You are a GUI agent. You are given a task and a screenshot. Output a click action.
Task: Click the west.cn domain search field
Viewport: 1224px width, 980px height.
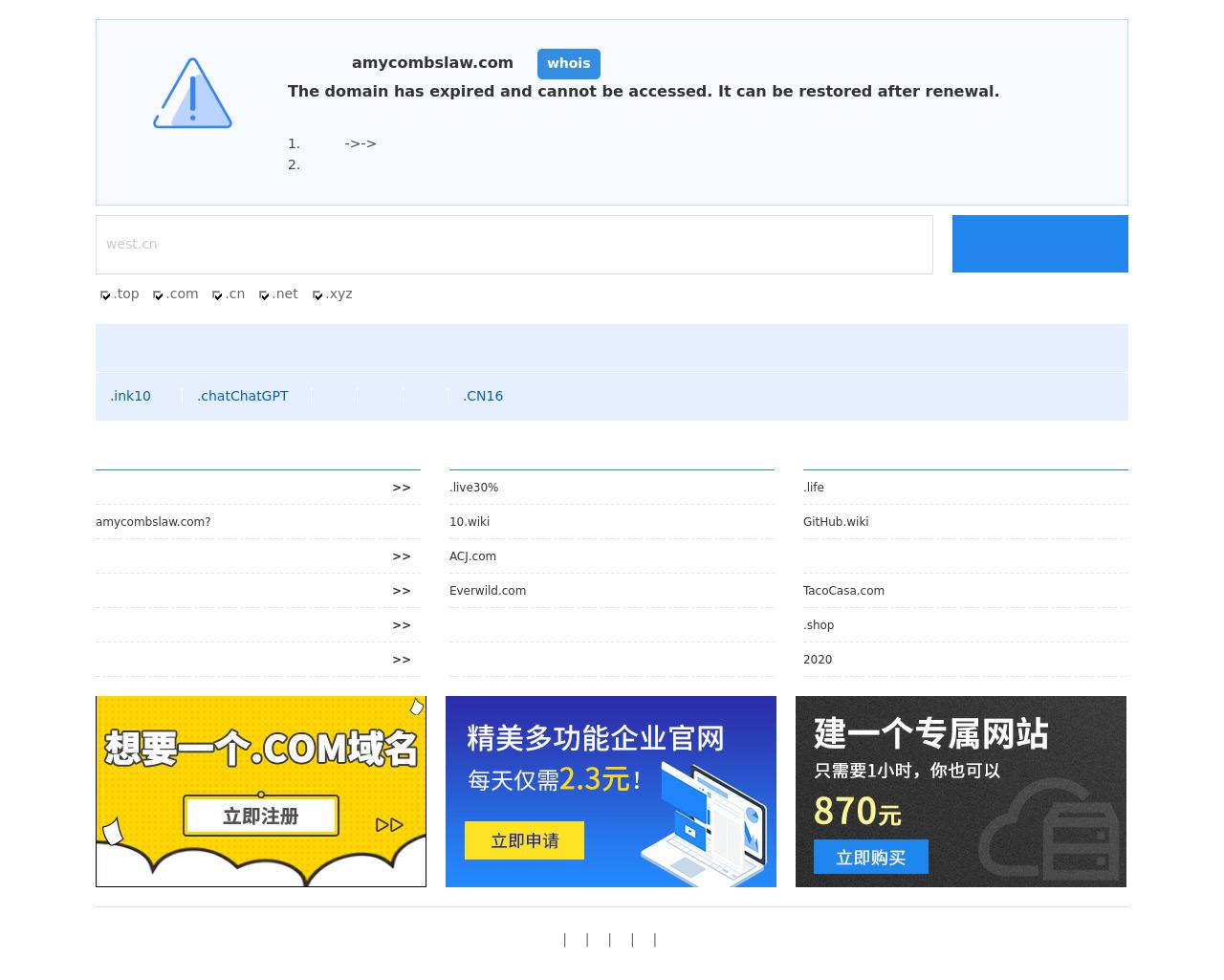(x=514, y=245)
